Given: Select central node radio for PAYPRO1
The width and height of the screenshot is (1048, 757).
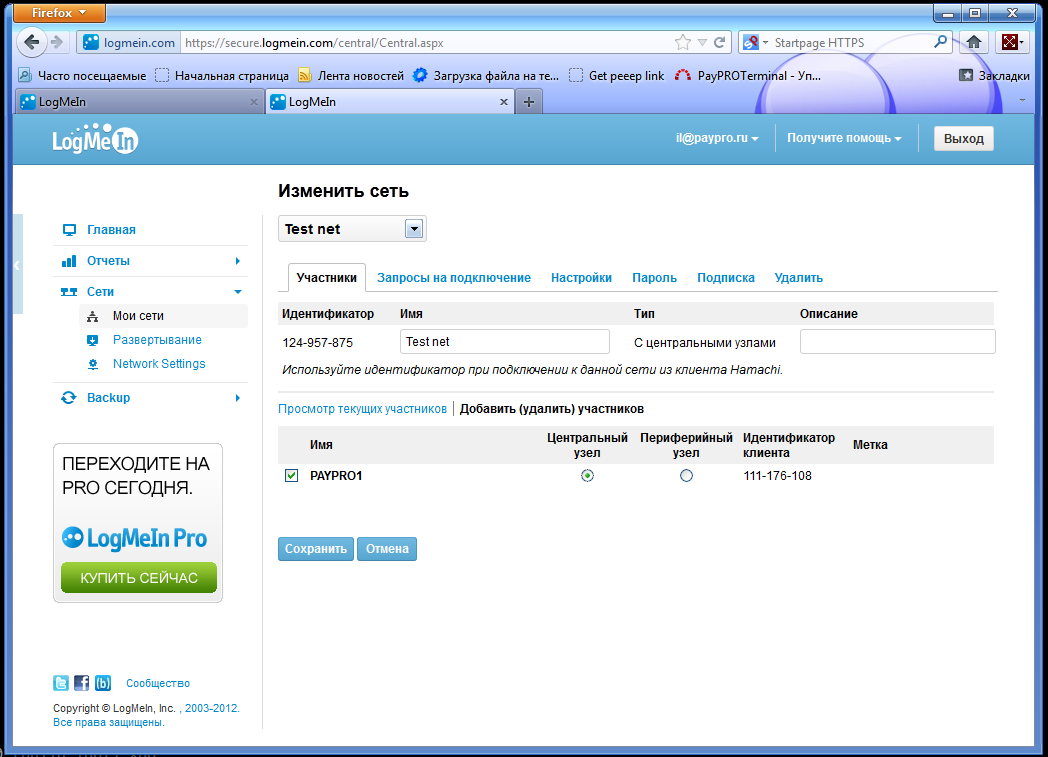Looking at the screenshot, I should [x=587, y=476].
